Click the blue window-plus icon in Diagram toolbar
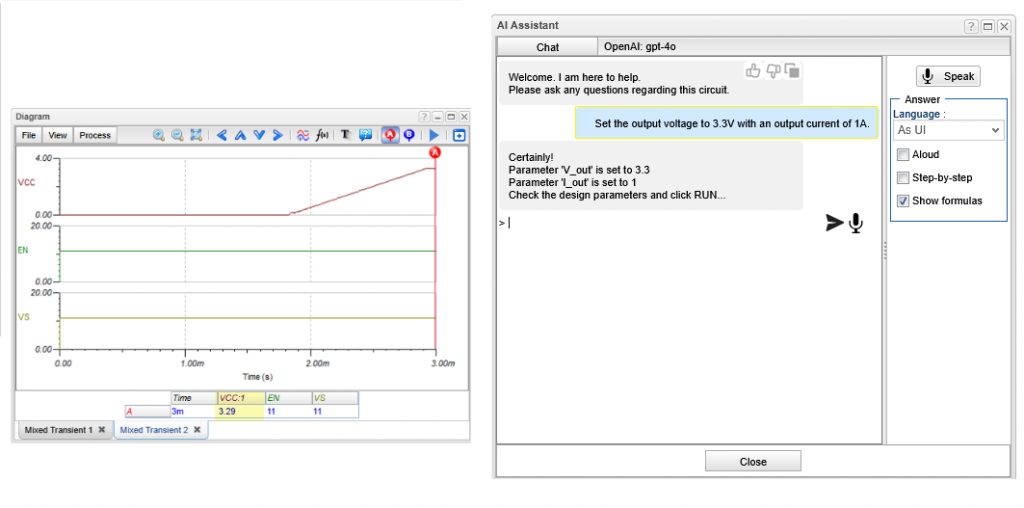 (x=459, y=135)
